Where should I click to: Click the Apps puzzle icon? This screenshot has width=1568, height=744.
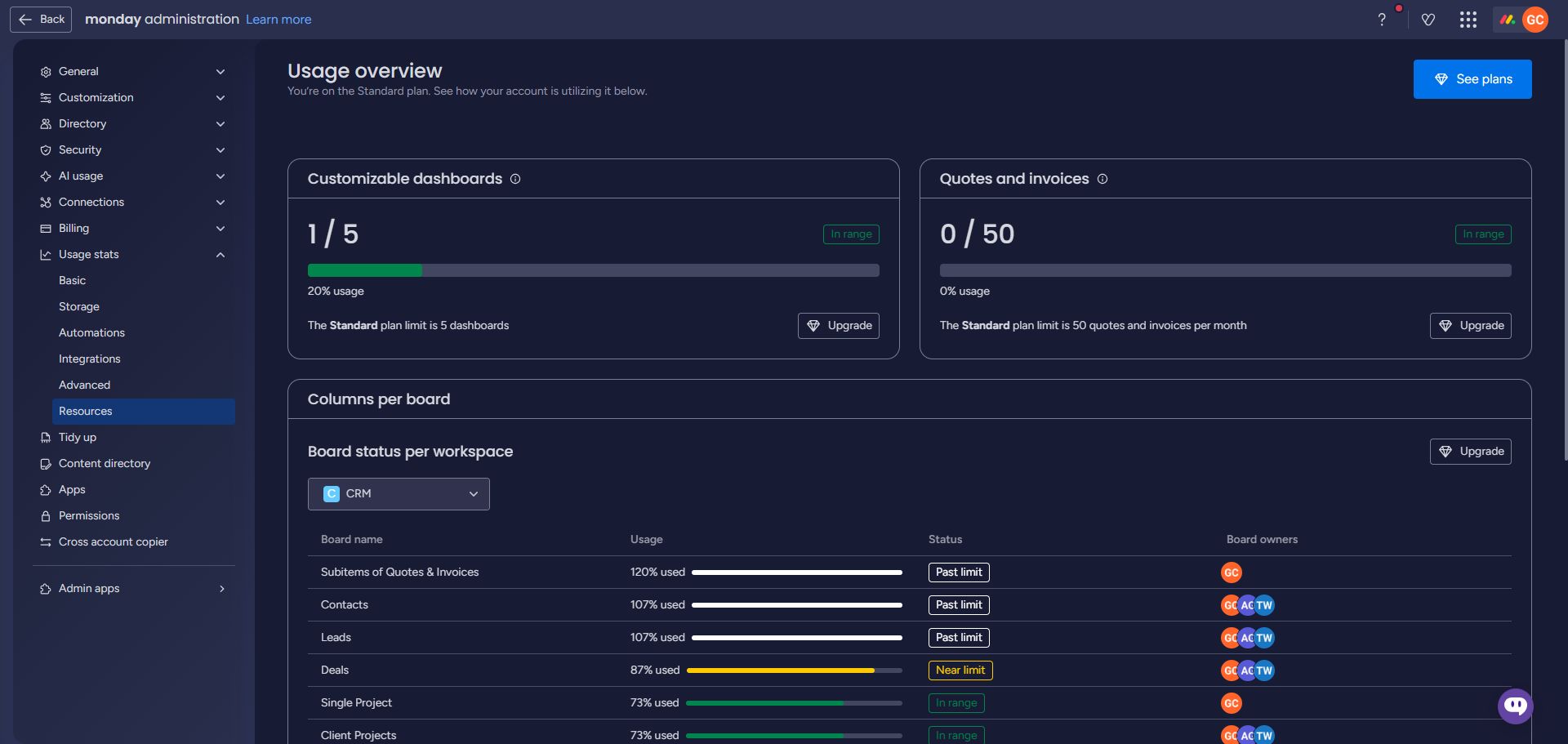[46, 490]
